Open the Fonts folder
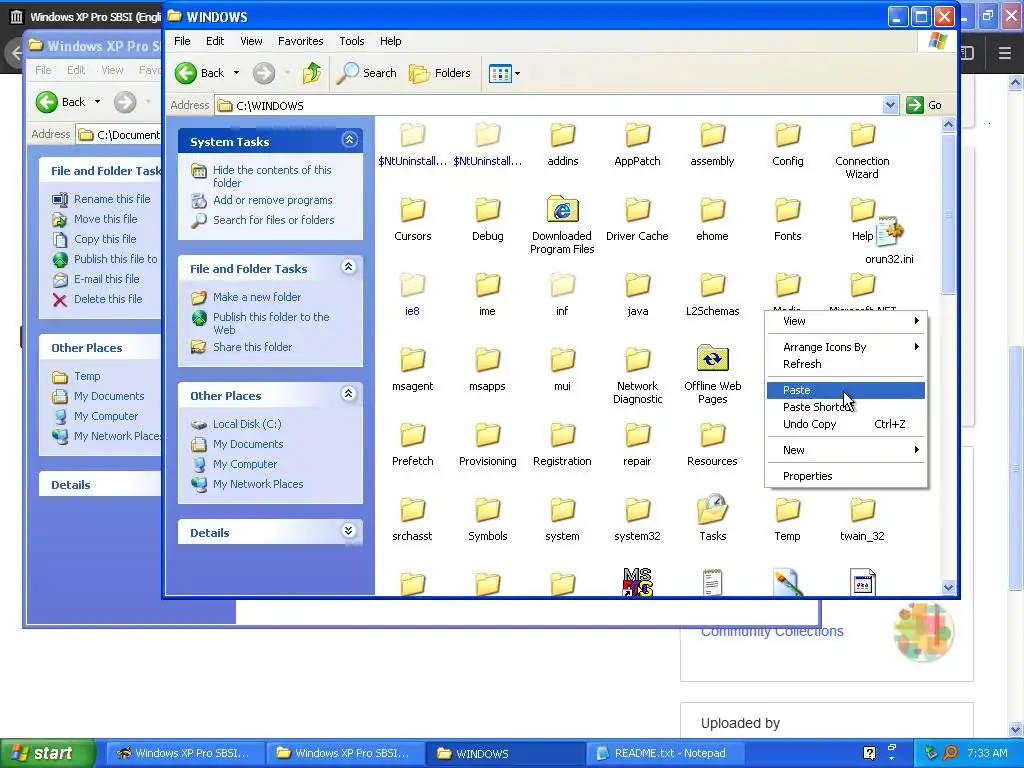 (787, 221)
